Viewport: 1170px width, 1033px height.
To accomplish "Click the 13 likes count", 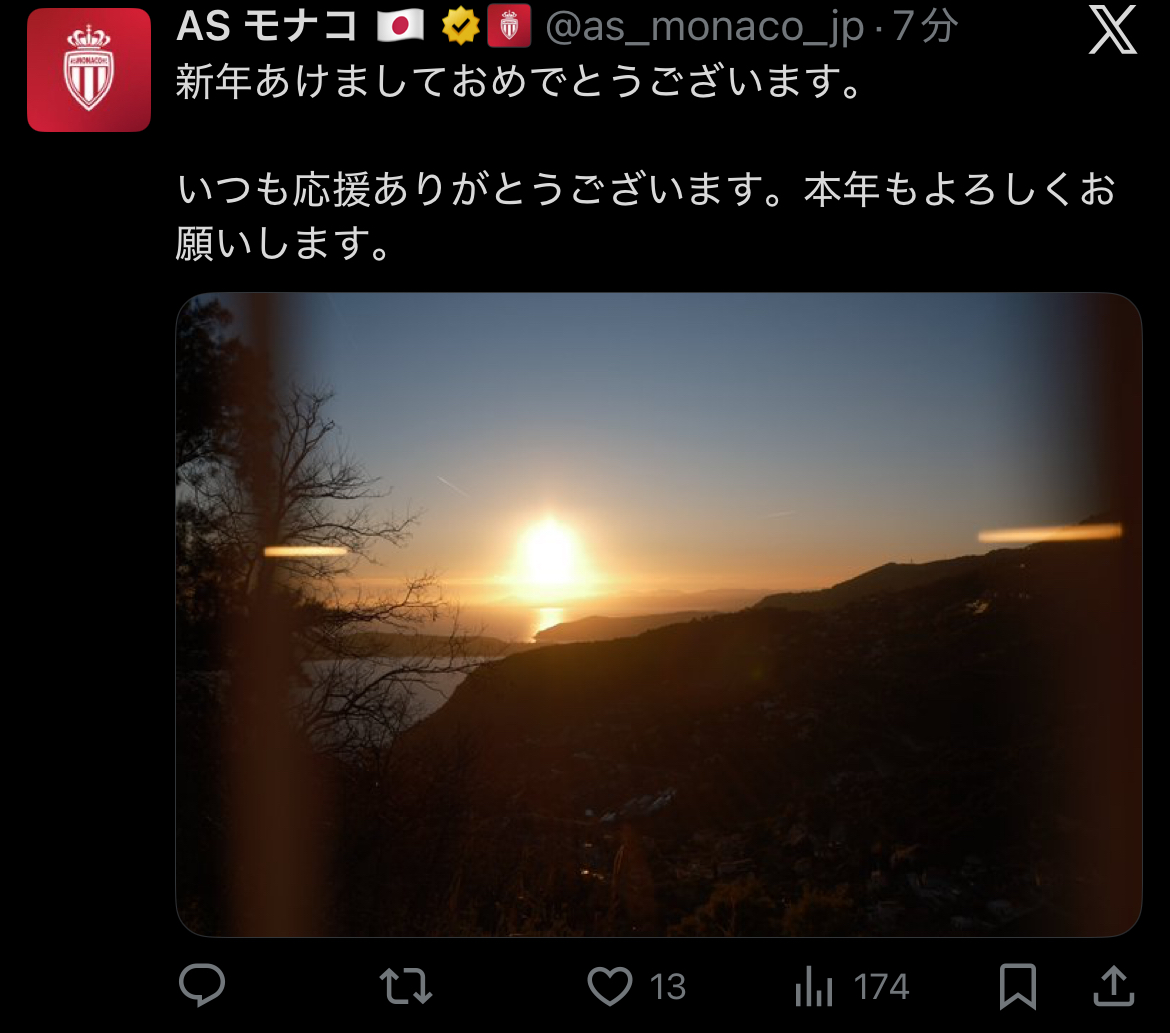I will 667,987.
